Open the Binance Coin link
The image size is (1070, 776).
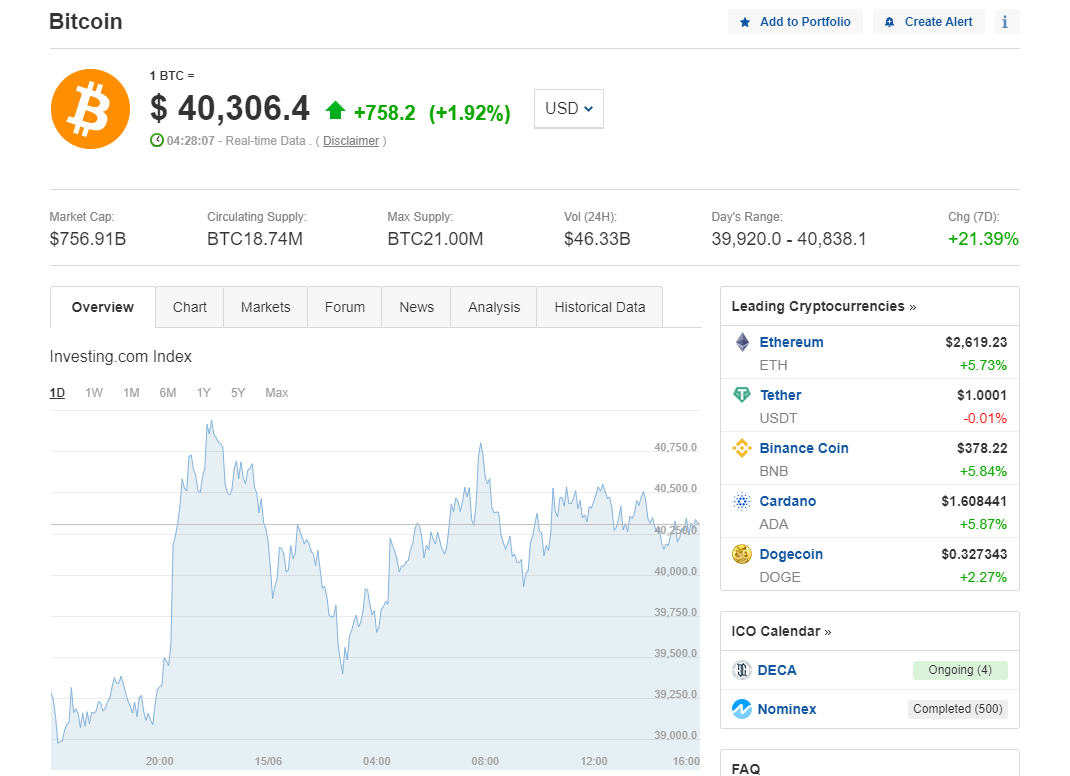click(804, 448)
